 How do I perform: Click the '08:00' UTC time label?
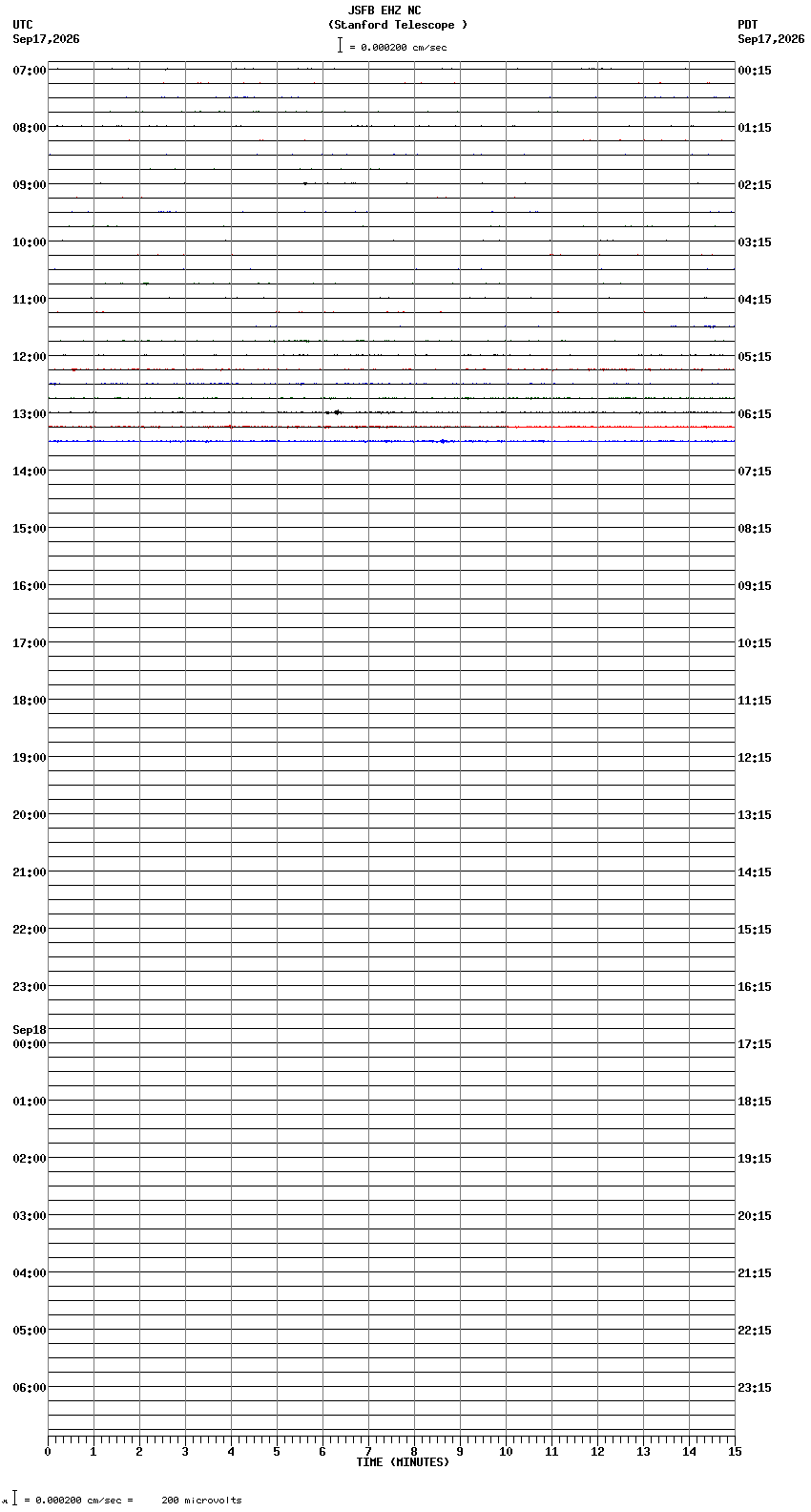[30, 128]
